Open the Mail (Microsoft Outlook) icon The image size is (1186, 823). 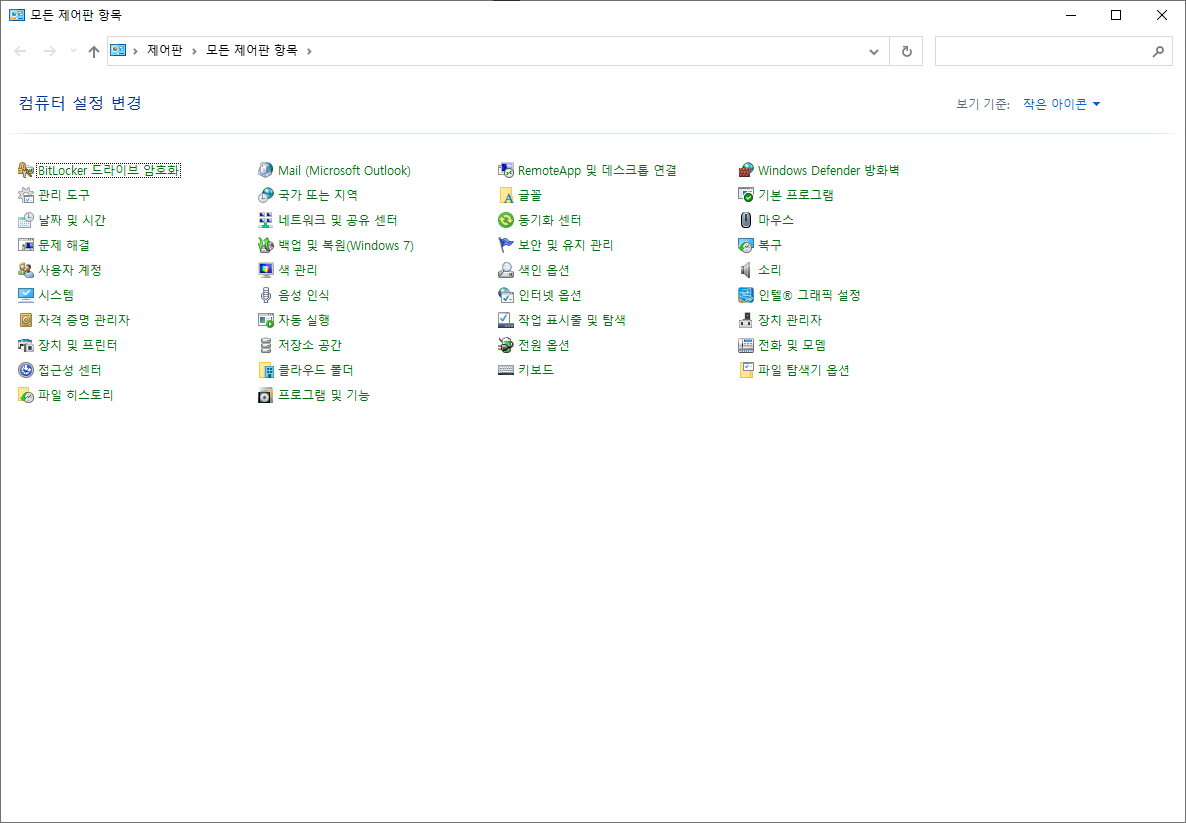click(265, 170)
